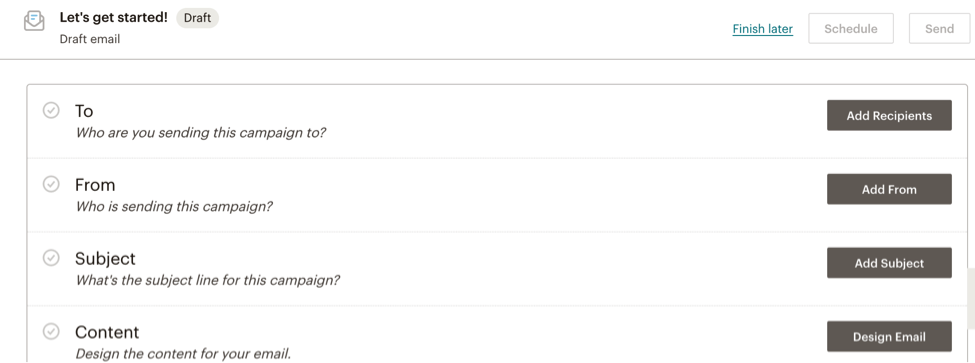The height and width of the screenshot is (363, 975).
Task: Click the Content section heading
Action: pos(107,332)
